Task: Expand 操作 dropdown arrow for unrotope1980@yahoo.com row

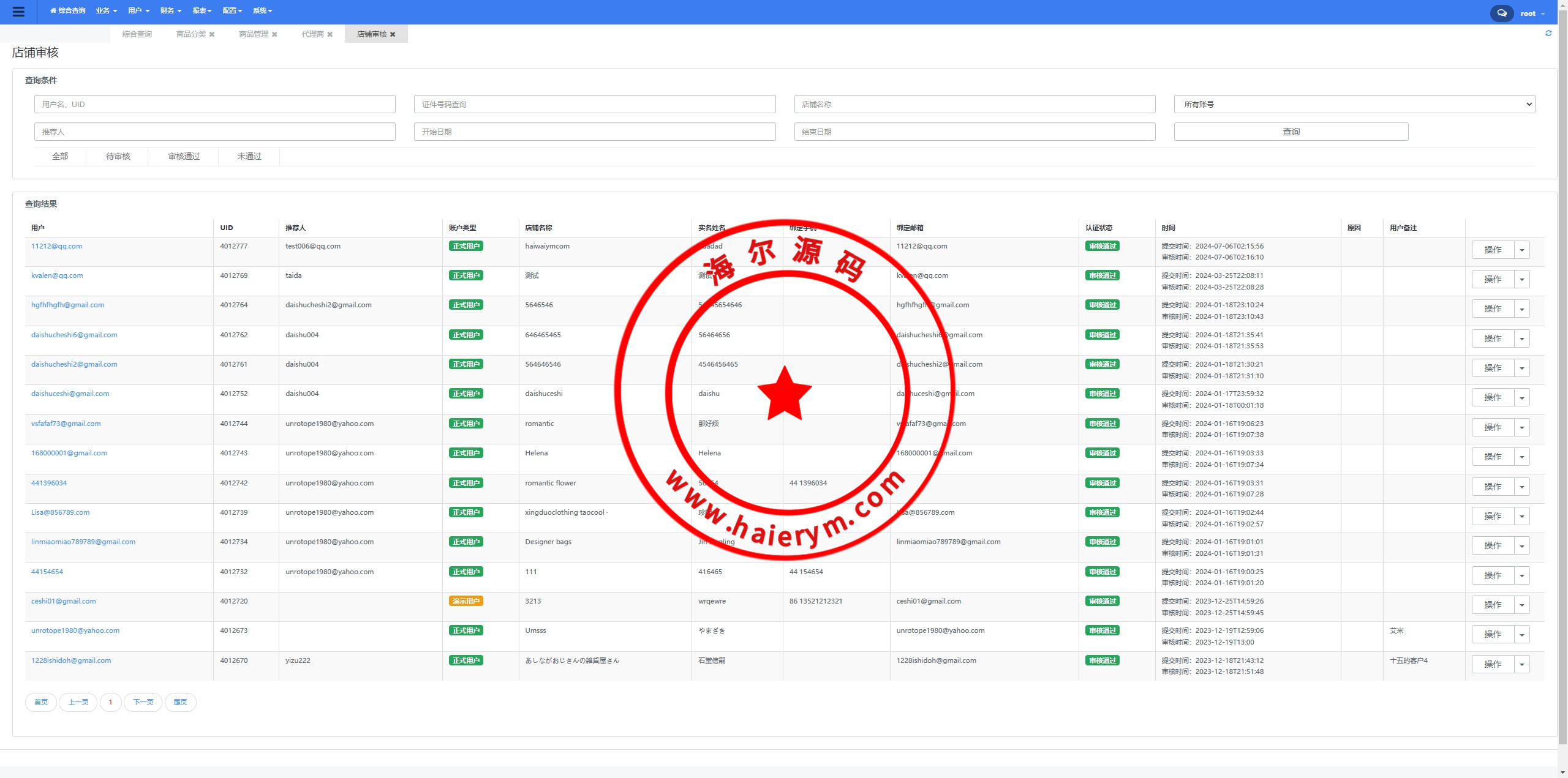Action: (1522, 634)
